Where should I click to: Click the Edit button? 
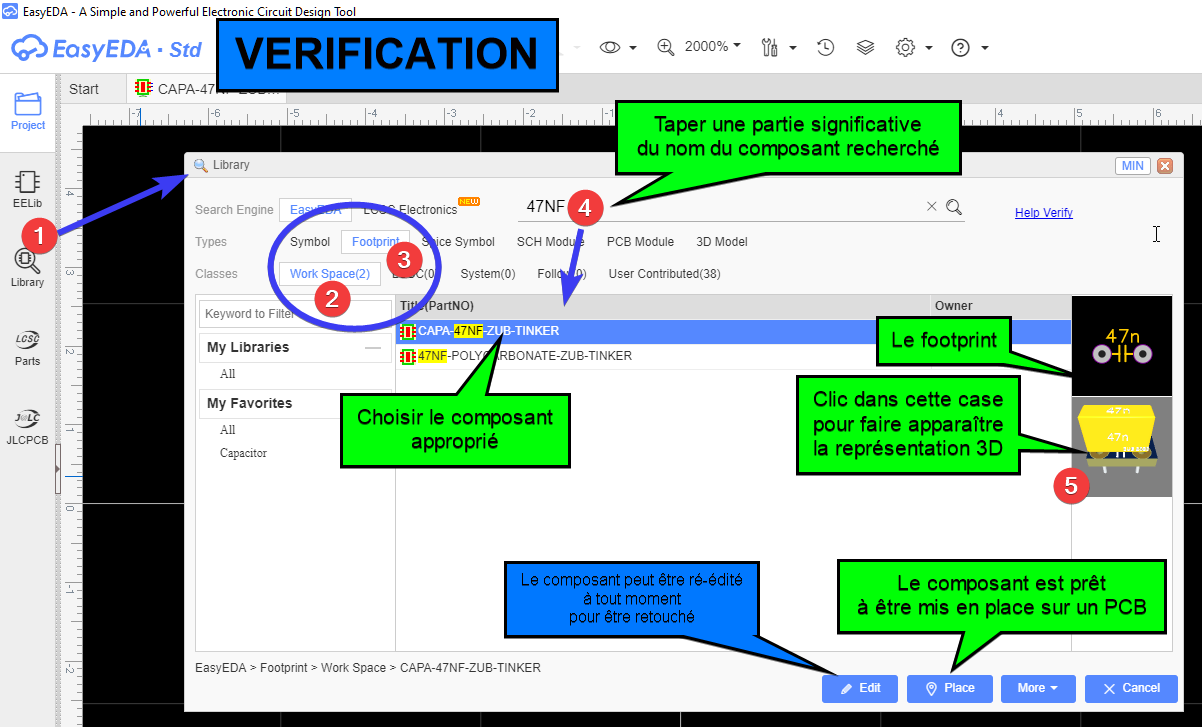point(860,688)
